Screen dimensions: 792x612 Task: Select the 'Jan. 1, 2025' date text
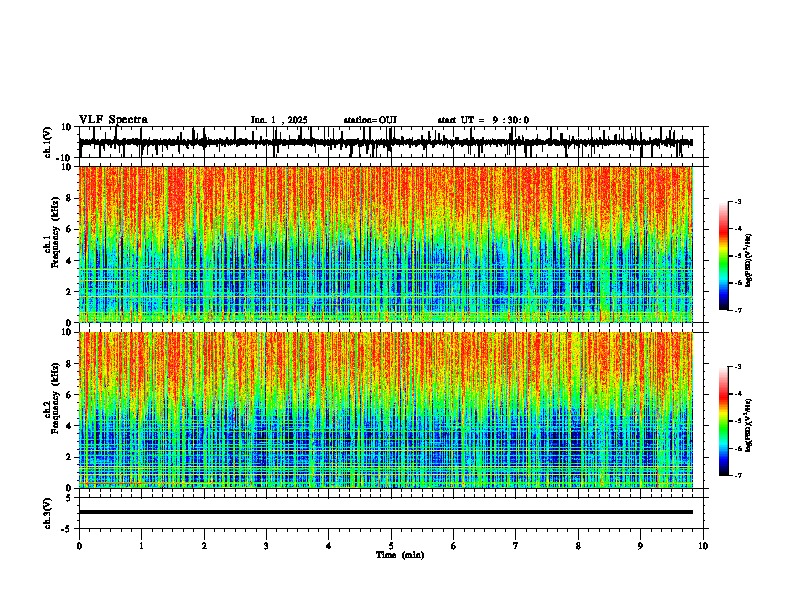tap(279, 120)
